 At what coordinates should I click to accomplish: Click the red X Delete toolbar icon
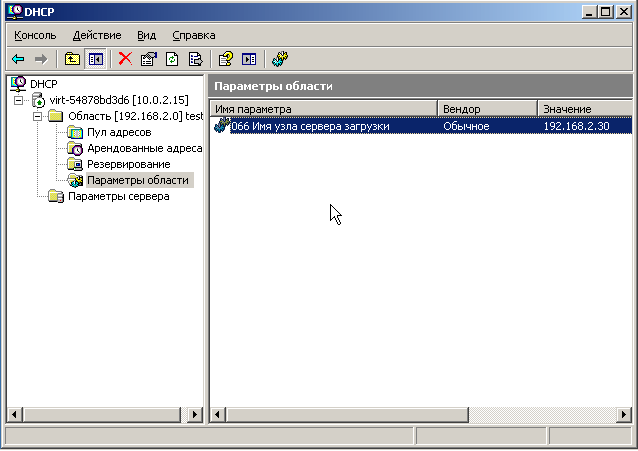pyautogui.click(x=125, y=59)
